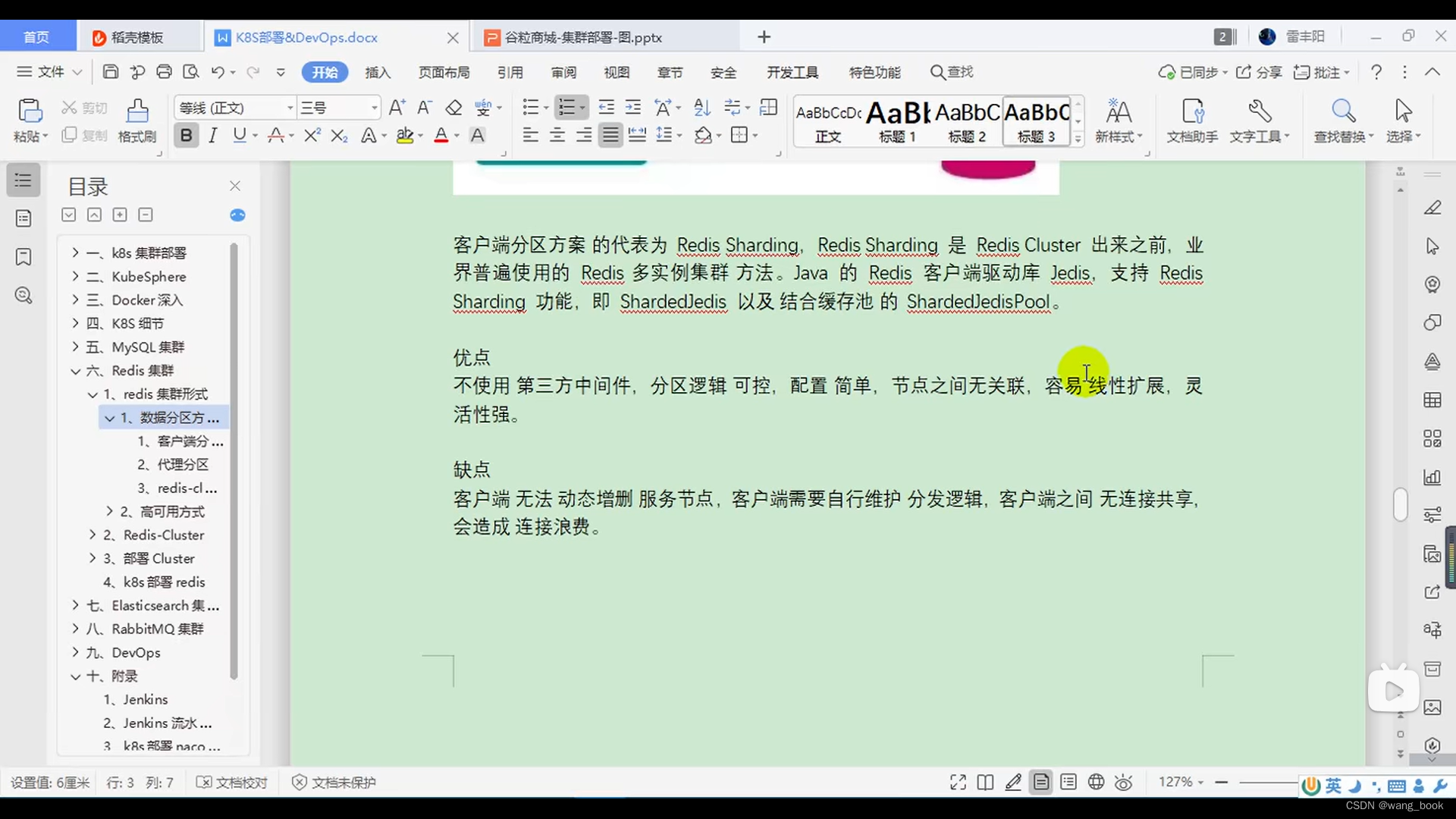Screen dimensions: 1456x819
Task: Increase indent icon
Action: [x=632, y=108]
